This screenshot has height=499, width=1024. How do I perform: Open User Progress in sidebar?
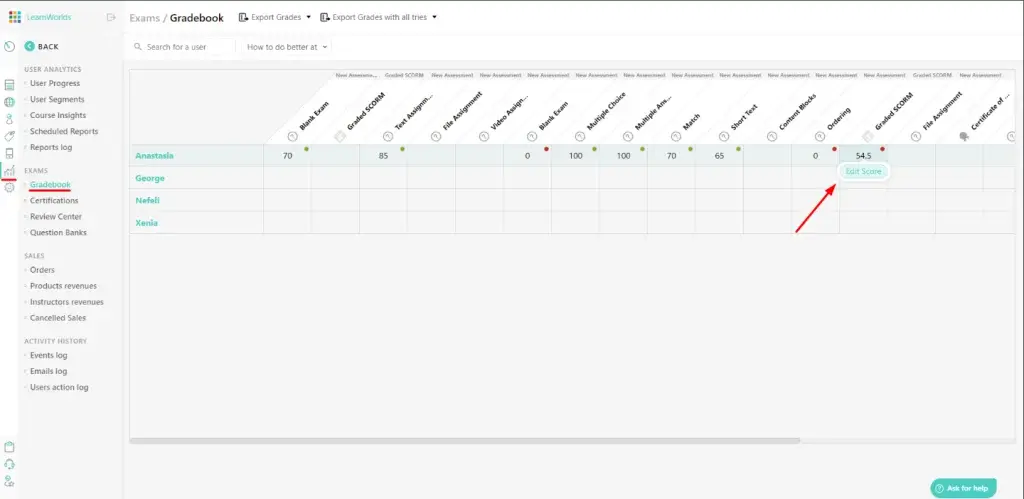[55, 84]
